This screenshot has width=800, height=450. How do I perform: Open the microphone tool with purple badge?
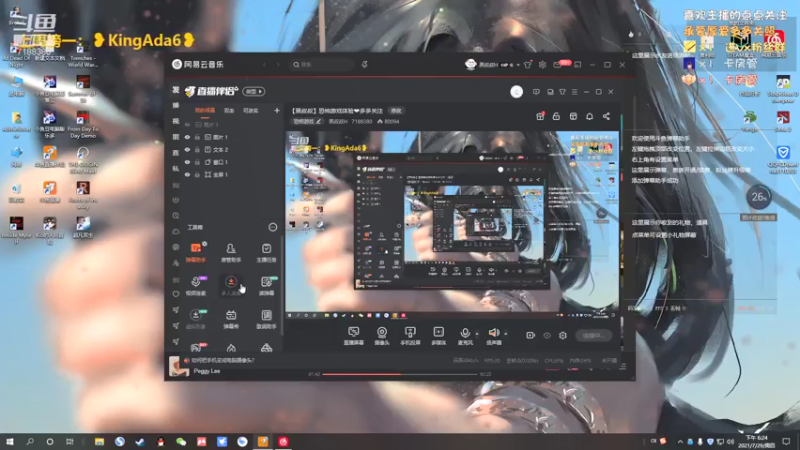pos(196,286)
